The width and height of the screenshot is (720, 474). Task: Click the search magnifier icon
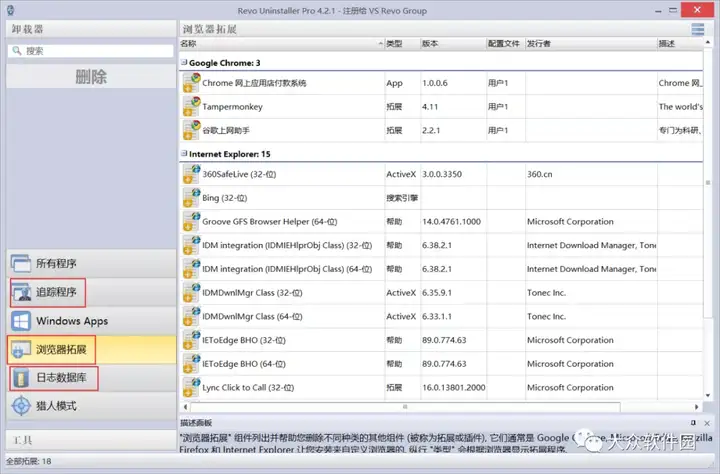point(17,51)
